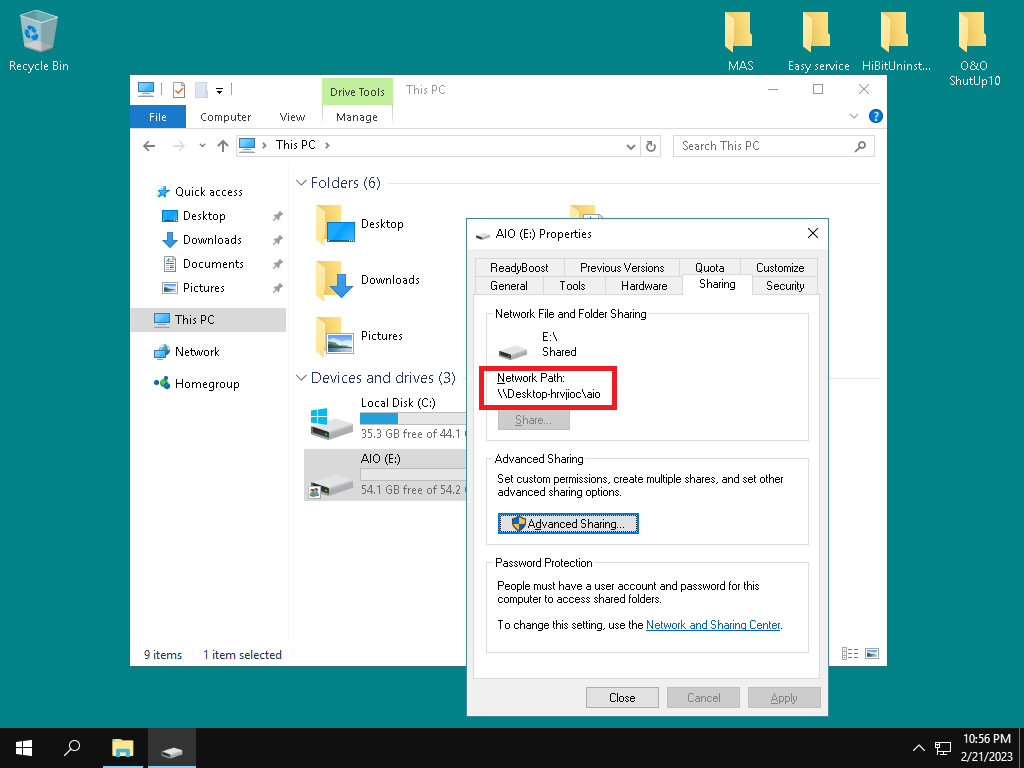Open the Network and Sharing Center link

[712, 625]
